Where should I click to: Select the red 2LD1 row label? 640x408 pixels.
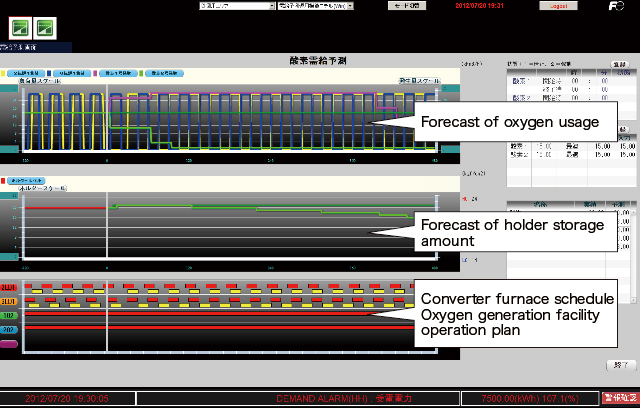[x=9, y=288]
